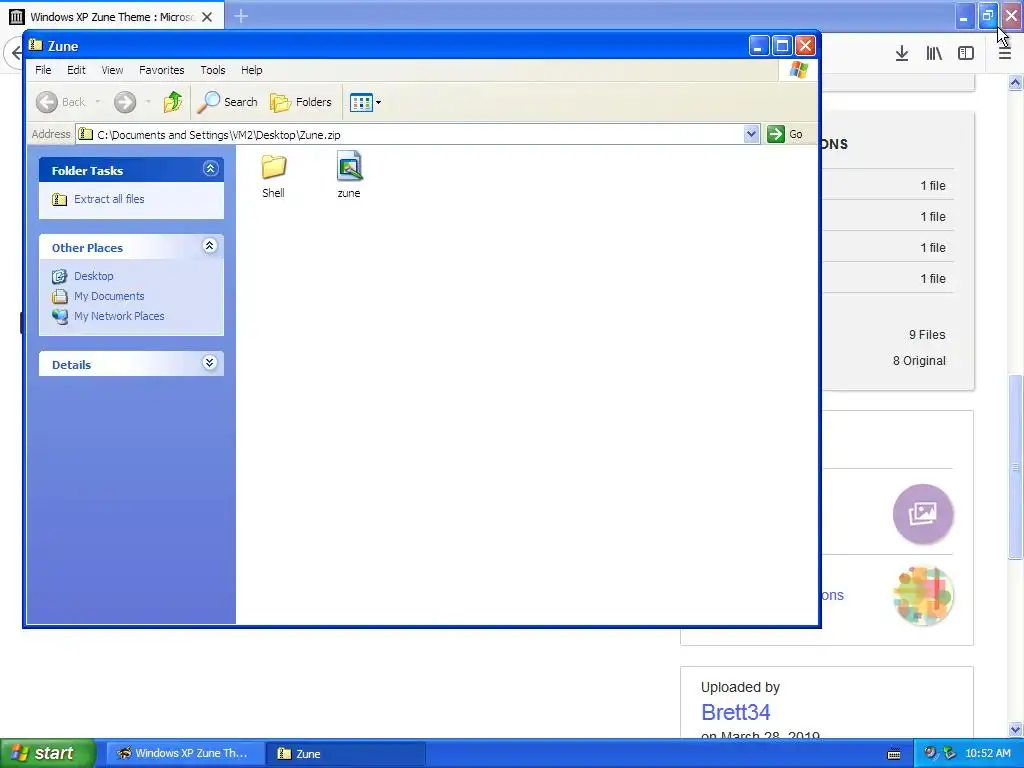Expand the Address bar dropdown

click(x=751, y=135)
